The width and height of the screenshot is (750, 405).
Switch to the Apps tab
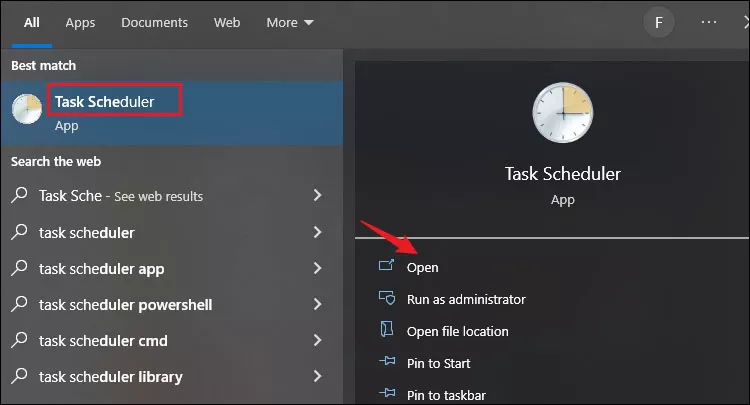tap(80, 22)
